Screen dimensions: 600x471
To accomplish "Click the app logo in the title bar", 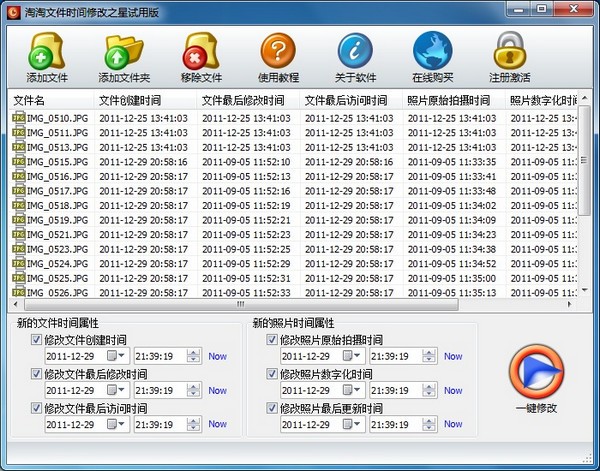I will pos(14,13).
